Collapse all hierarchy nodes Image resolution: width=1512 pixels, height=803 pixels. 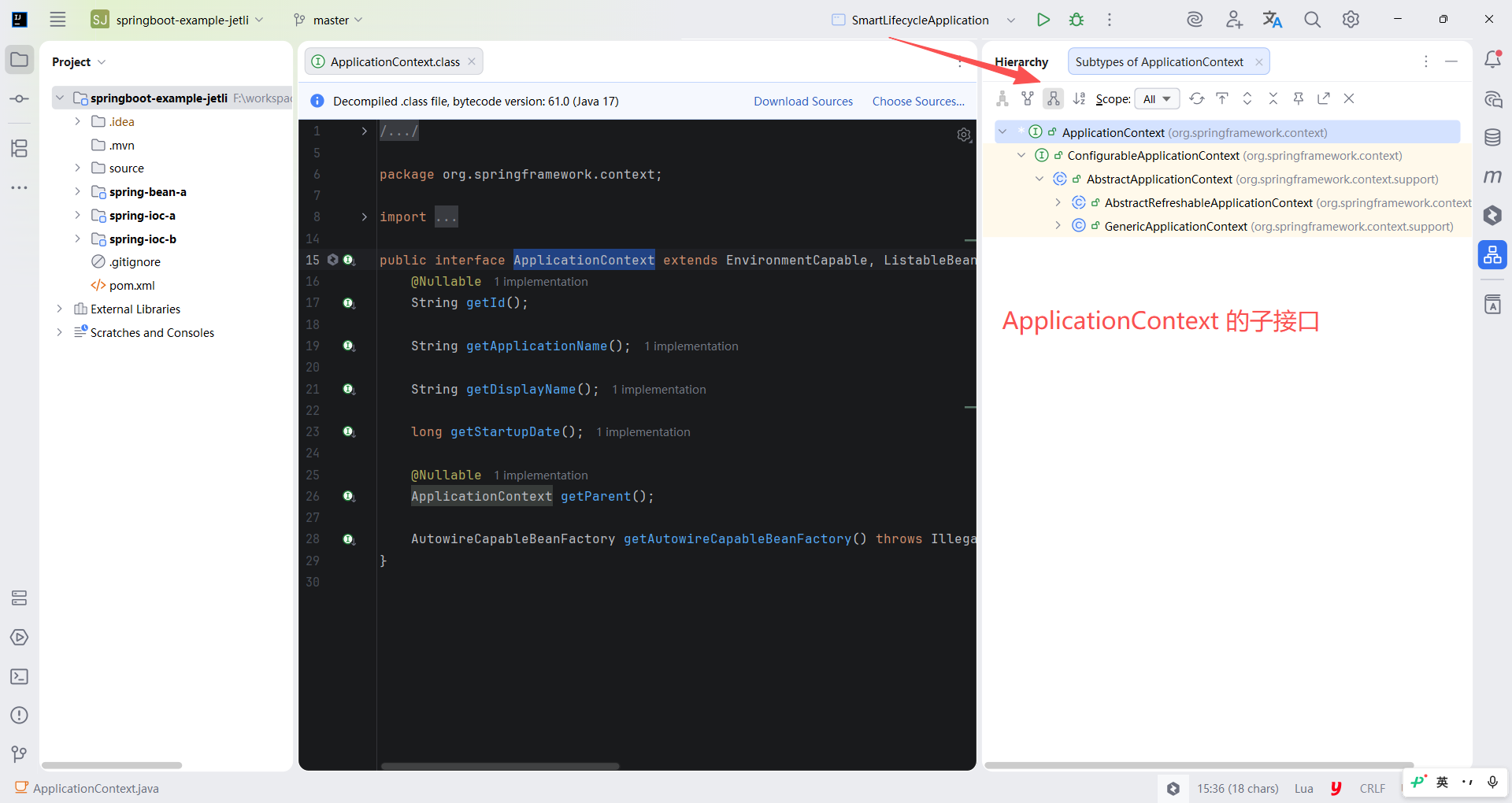click(x=1273, y=98)
